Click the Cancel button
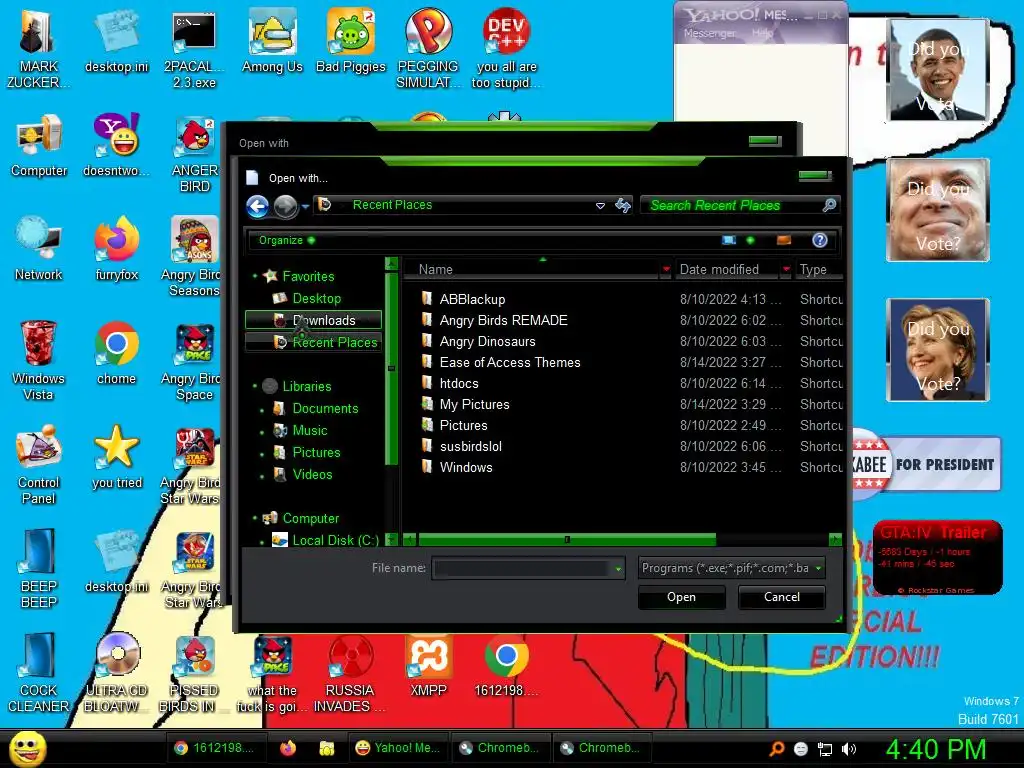Image resolution: width=1024 pixels, height=768 pixels. coord(782,597)
